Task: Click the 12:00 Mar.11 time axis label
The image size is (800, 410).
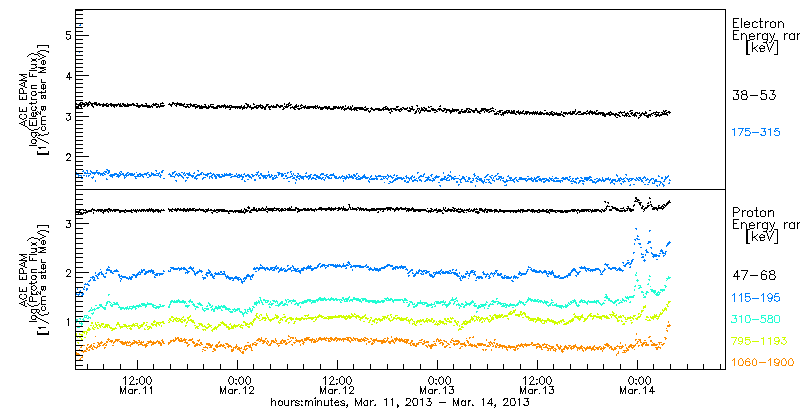Action: pyautogui.click(x=137, y=385)
